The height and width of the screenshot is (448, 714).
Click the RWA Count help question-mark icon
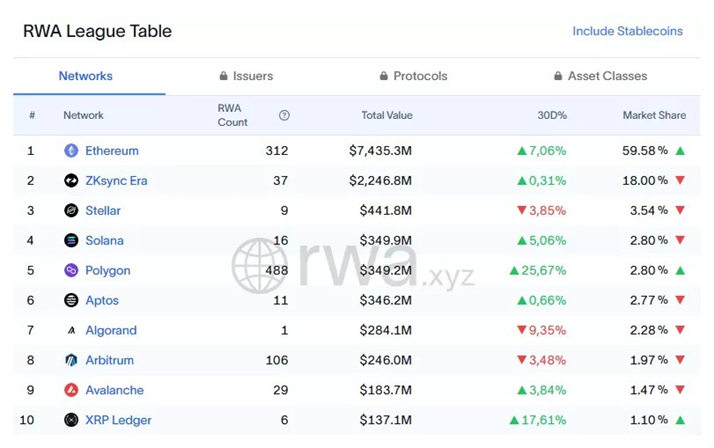pos(284,115)
